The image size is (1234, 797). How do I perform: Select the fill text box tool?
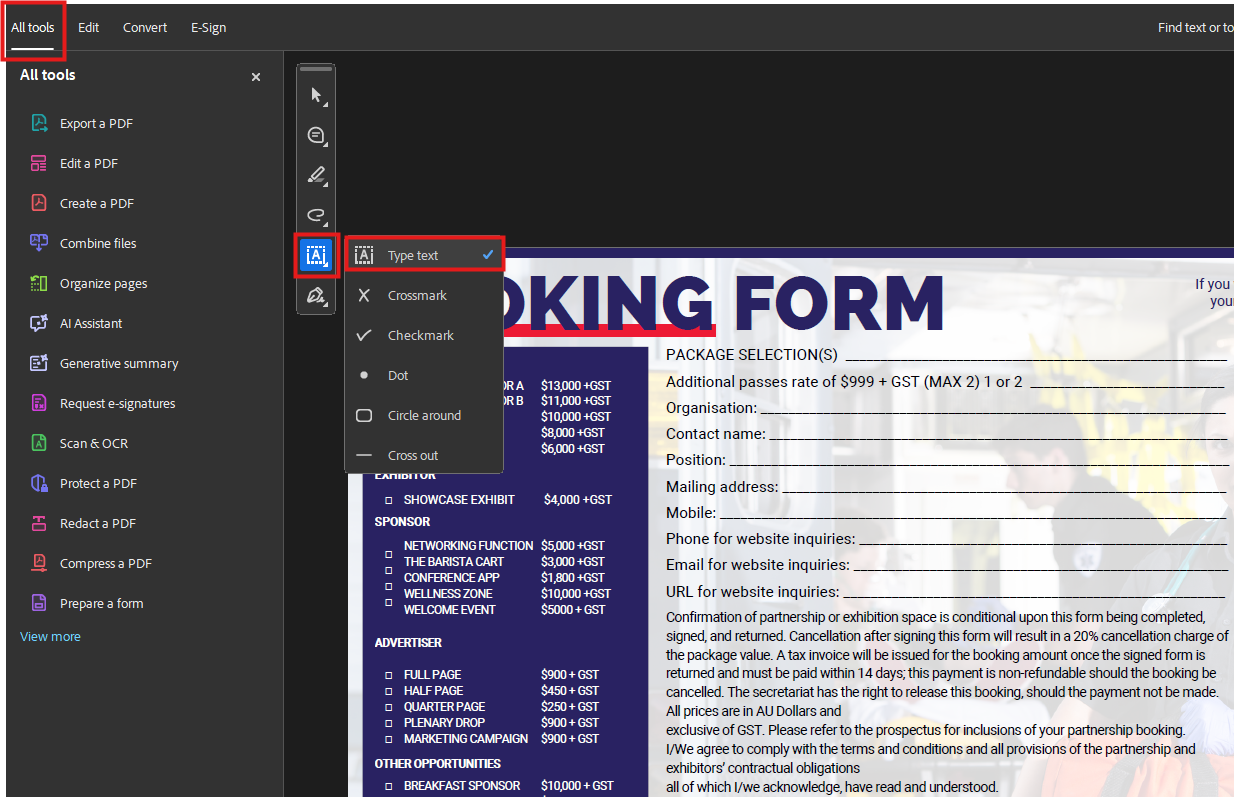316,256
